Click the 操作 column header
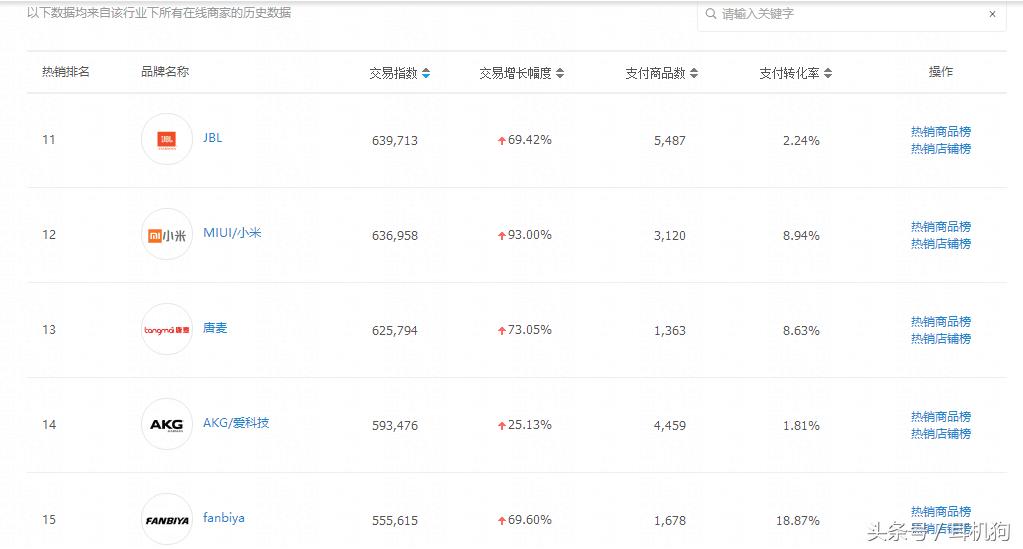1023x549 pixels. tap(941, 72)
